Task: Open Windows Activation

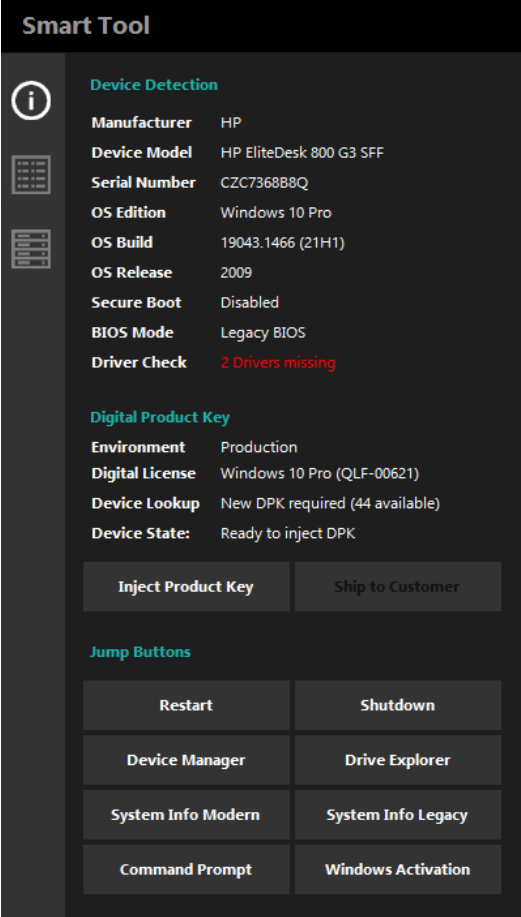Action: (398, 870)
